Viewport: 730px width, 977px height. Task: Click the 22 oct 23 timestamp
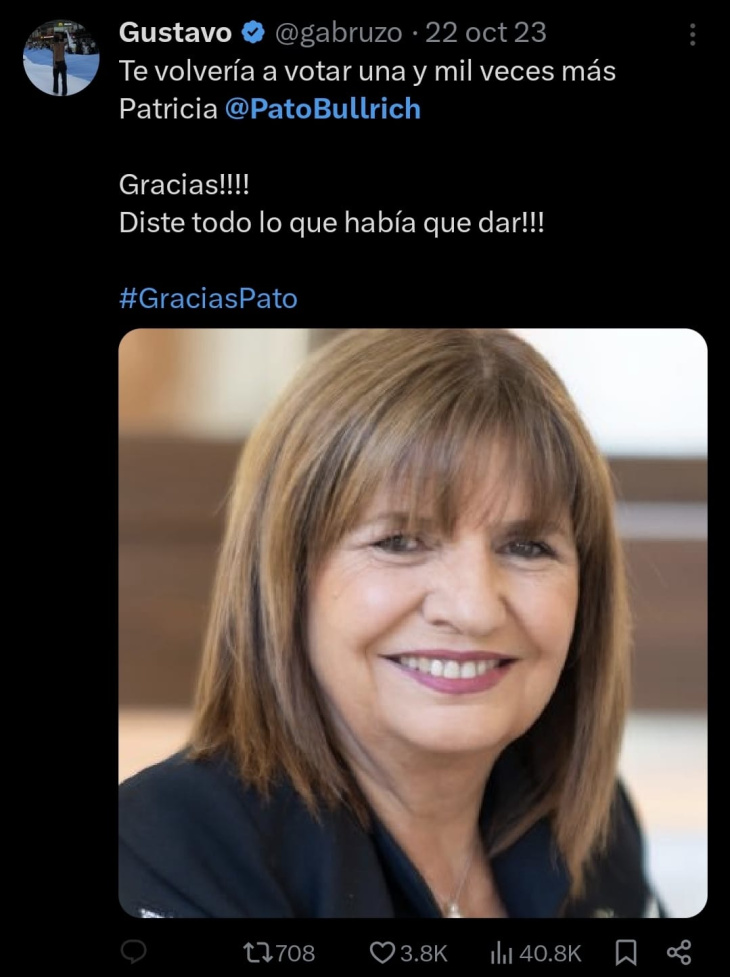tap(486, 33)
